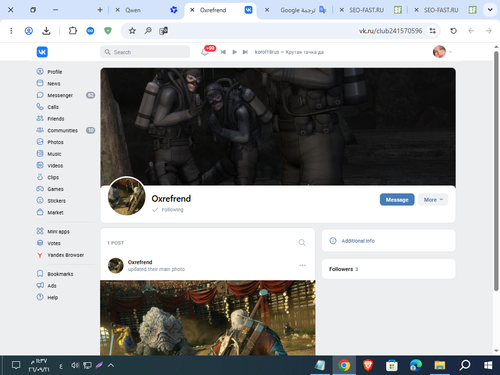Open the user avatar account menu
Image resolution: width=500 pixels, height=375 pixels.
coord(442,52)
